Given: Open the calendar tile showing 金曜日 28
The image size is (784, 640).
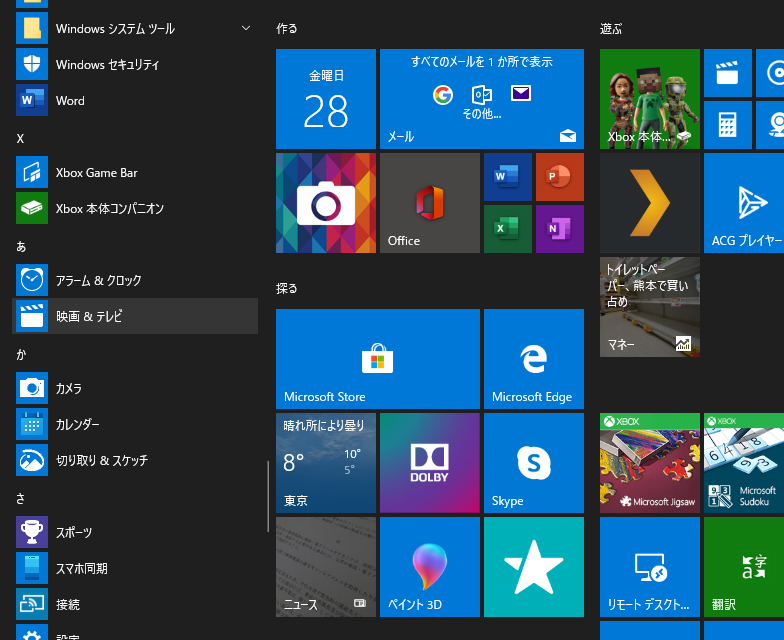Looking at the screenshot, I should point(326,99).
